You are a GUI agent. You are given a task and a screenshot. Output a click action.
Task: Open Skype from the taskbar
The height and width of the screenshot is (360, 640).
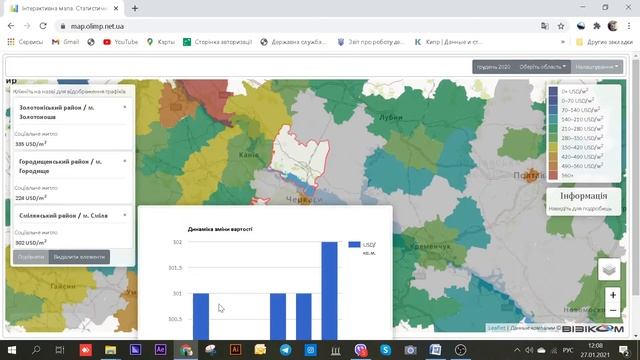point(385,350)
